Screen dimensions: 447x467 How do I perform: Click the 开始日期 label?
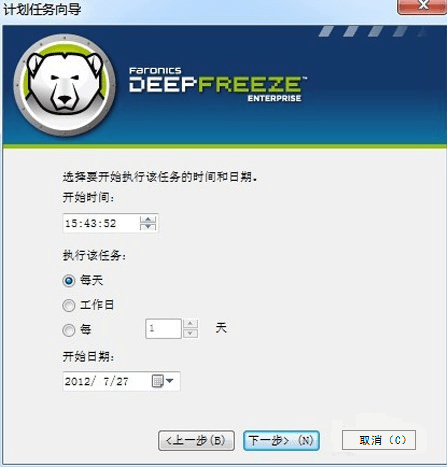click(x=89, y=357)
